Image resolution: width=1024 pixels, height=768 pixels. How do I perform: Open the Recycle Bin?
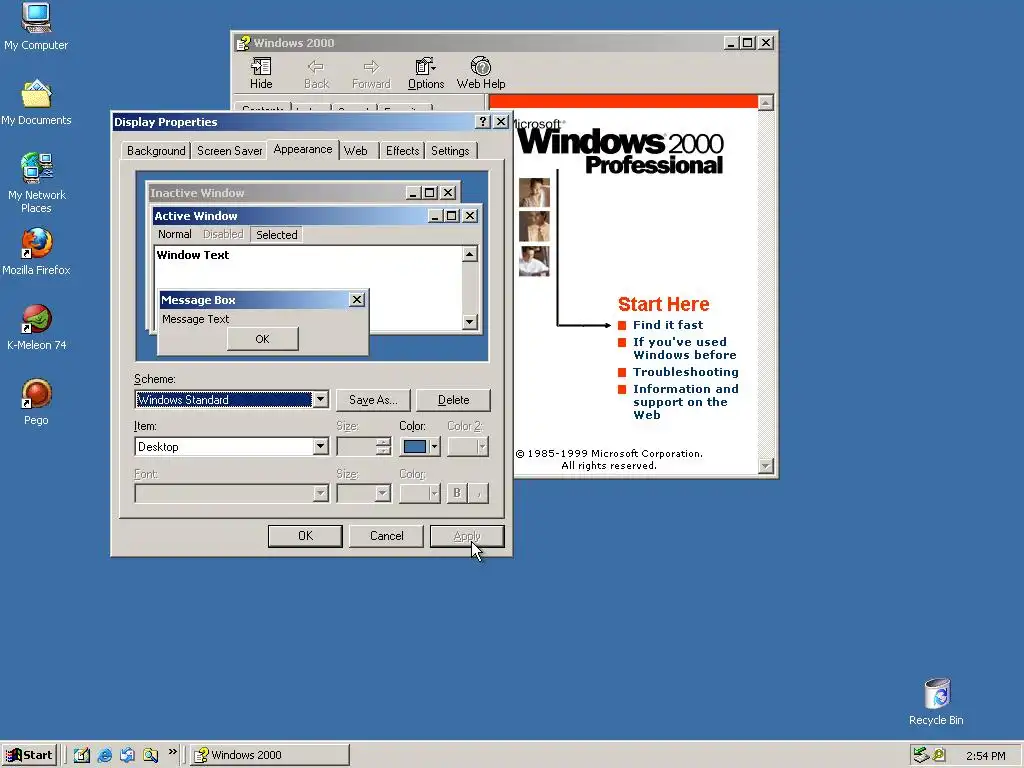coord(936,701)
